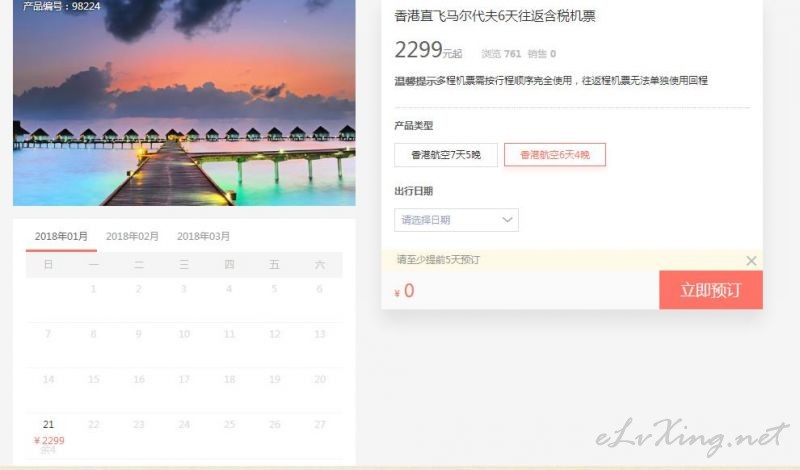Click the eLvXing.net watermark logo
The height and width of the screenshot is (470, 800).
692,436
